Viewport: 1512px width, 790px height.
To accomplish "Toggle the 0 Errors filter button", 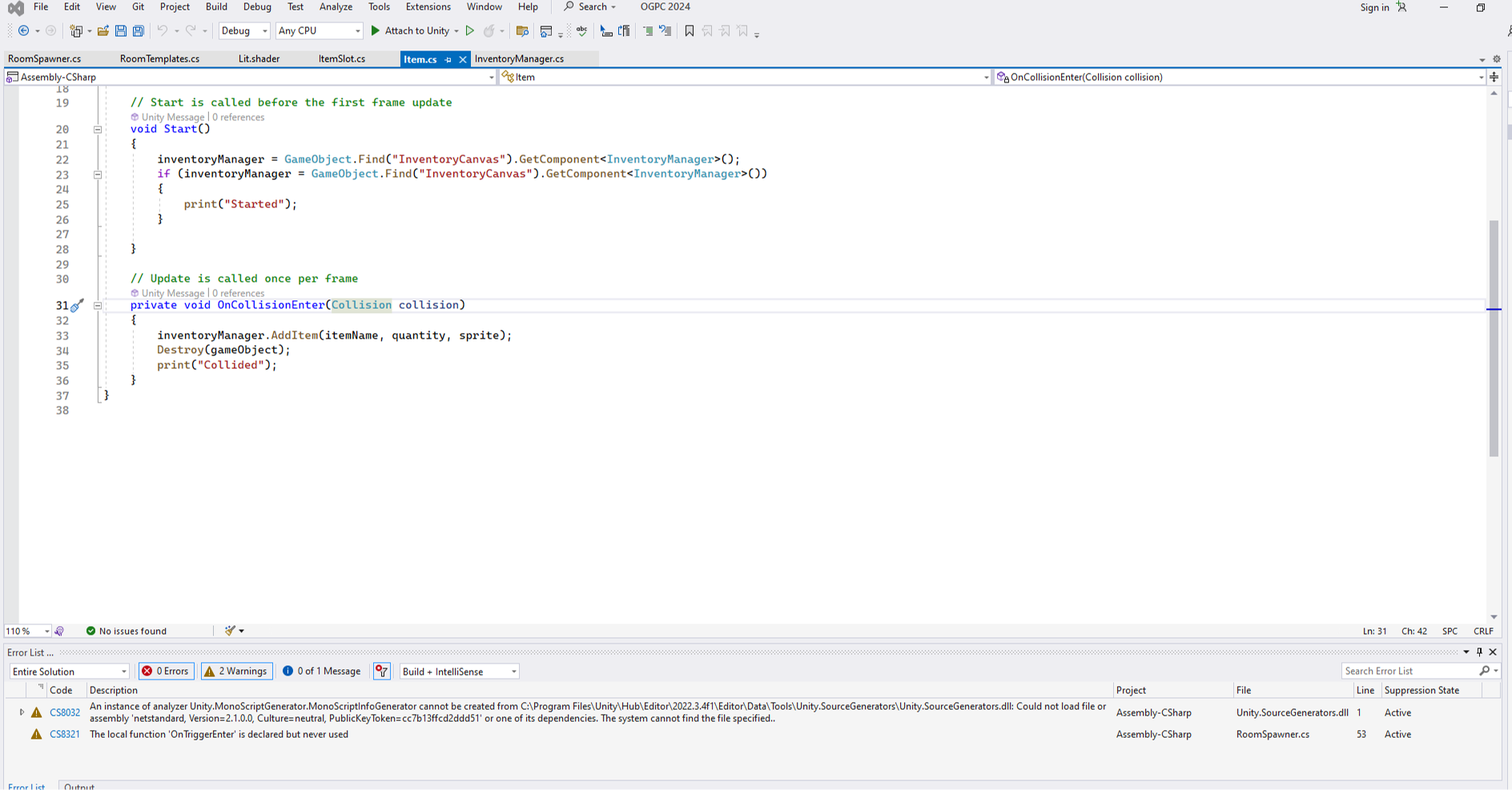I will (x=166, y=672).
